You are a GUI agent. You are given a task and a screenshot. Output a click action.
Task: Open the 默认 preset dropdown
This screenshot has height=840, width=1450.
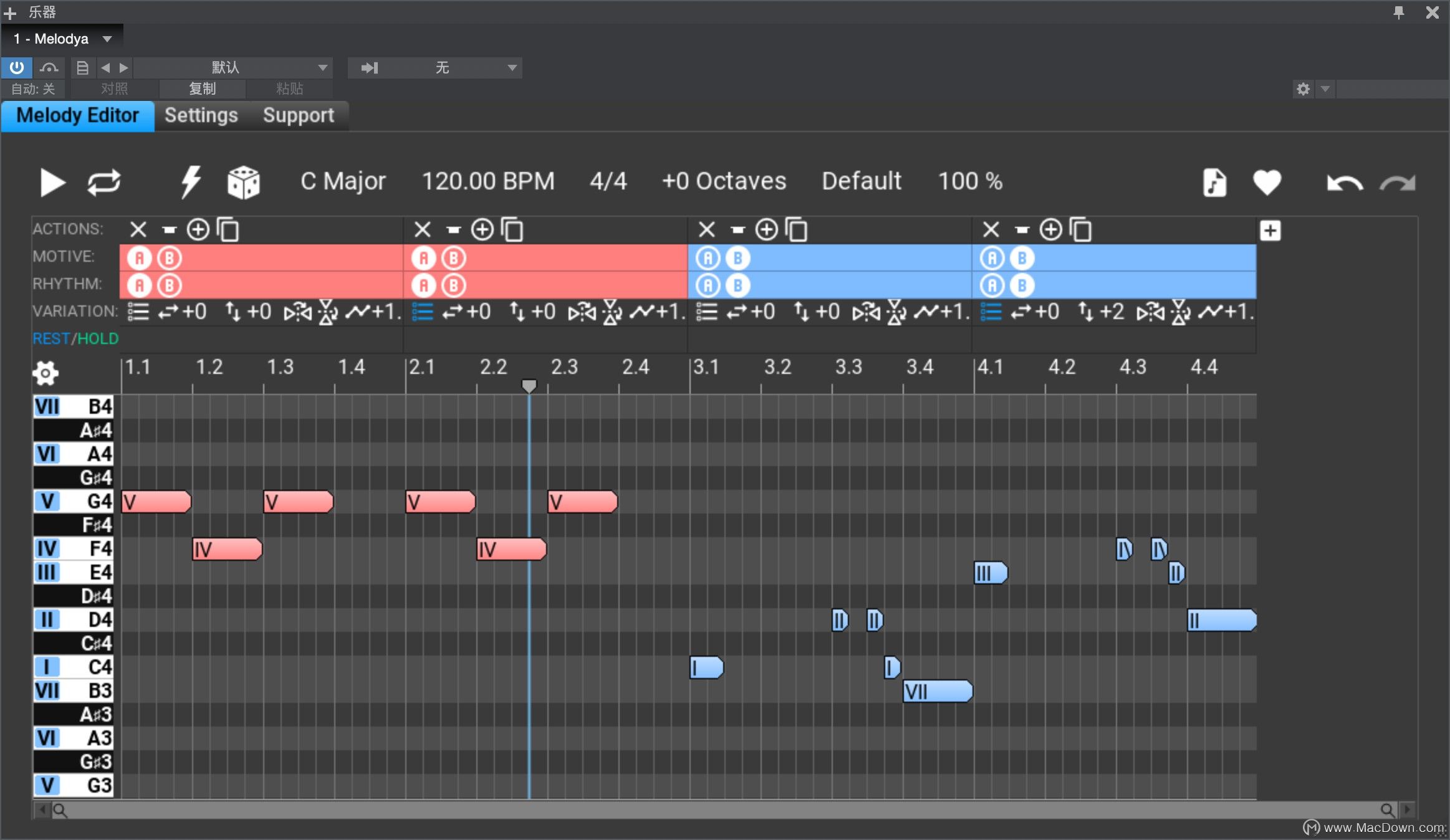pos(233,67)
